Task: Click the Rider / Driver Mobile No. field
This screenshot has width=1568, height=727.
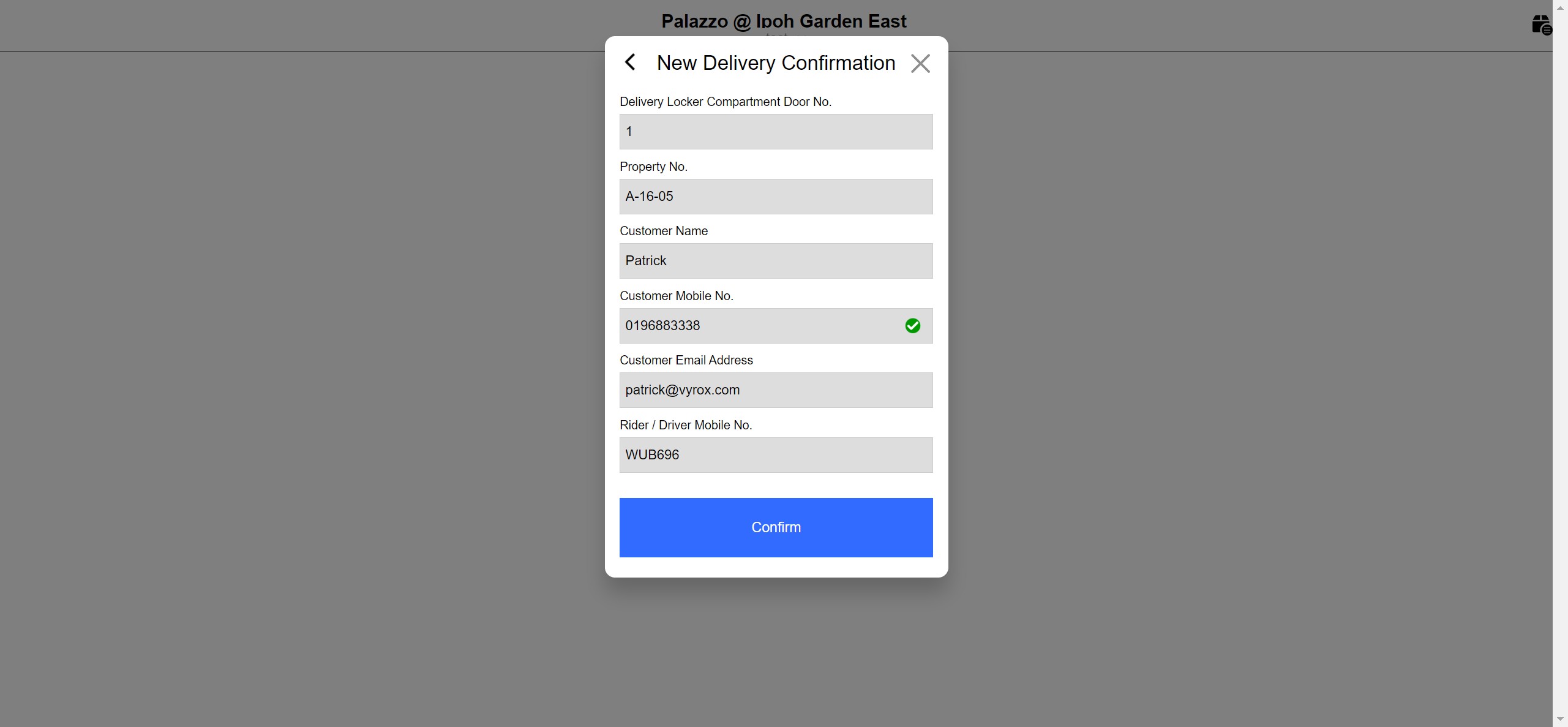Action: [x=775, y=454]
